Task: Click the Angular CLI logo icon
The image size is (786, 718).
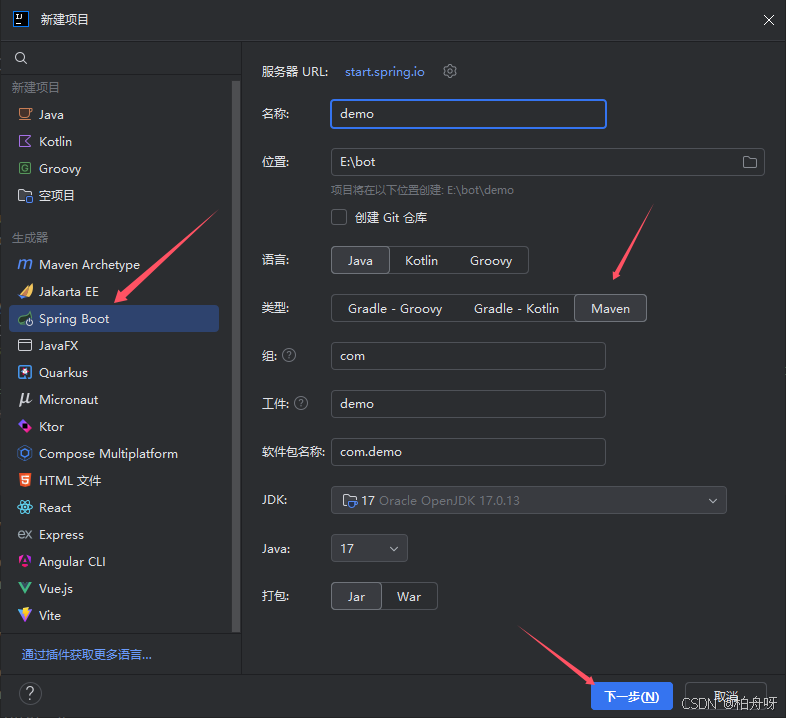Action: [x=25, y=561]
